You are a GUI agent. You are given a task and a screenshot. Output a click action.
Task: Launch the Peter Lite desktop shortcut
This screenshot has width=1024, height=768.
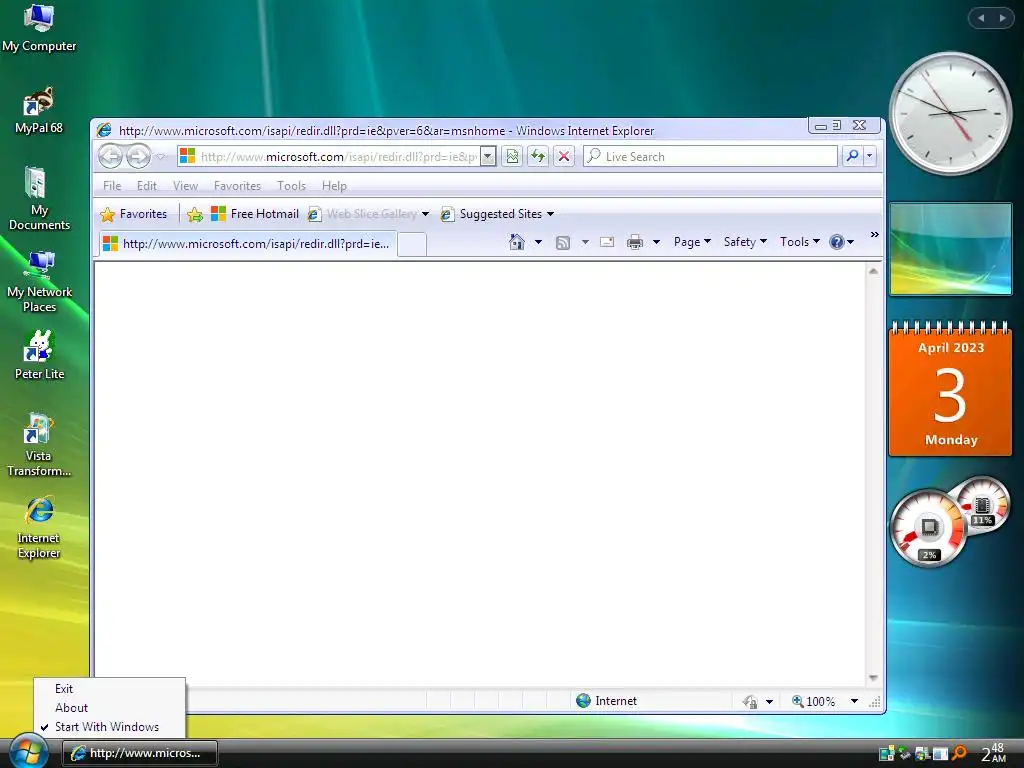[x=39, y=355]
